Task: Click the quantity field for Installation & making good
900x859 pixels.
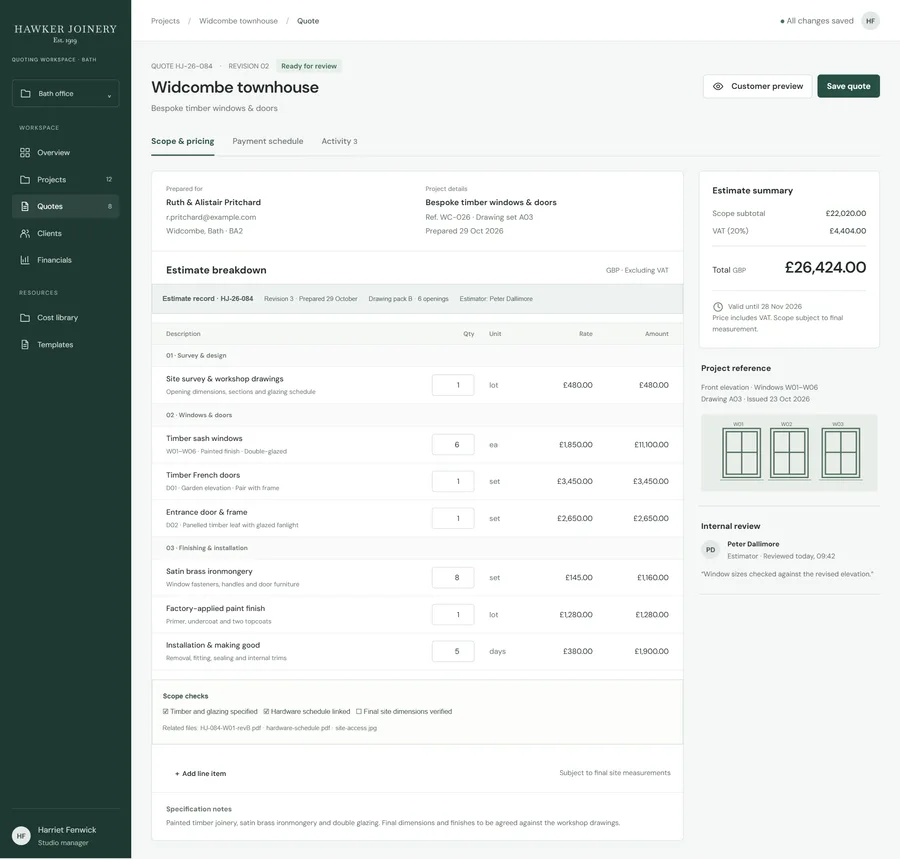Action: [x=453, y=651]
